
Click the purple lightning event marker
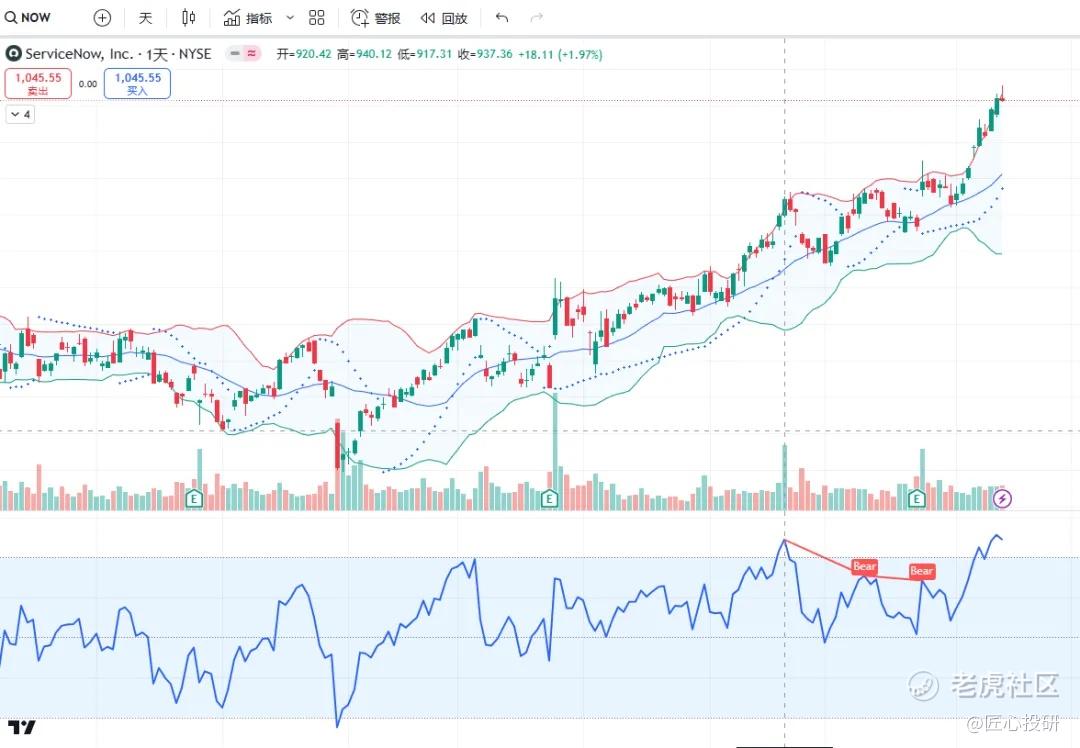pyautogui.click(x=1003, y=498)
